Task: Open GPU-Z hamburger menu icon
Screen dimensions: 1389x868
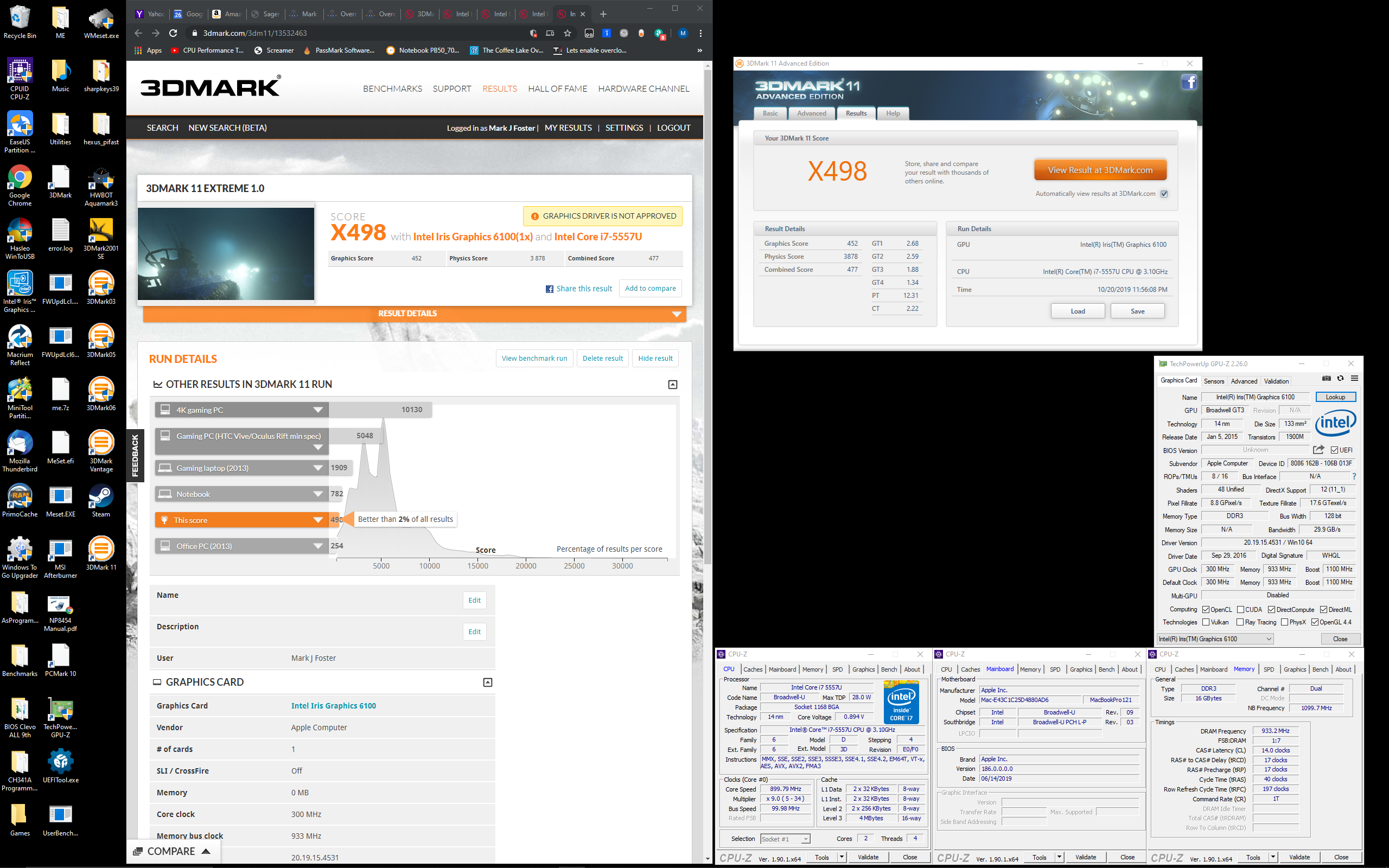Action: 1355,379
